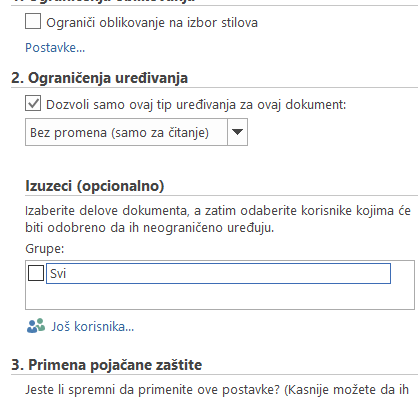Open the editing type dropdown arrow
The height and width of the screenshot is (400, 418).
(x=237, y=132)
